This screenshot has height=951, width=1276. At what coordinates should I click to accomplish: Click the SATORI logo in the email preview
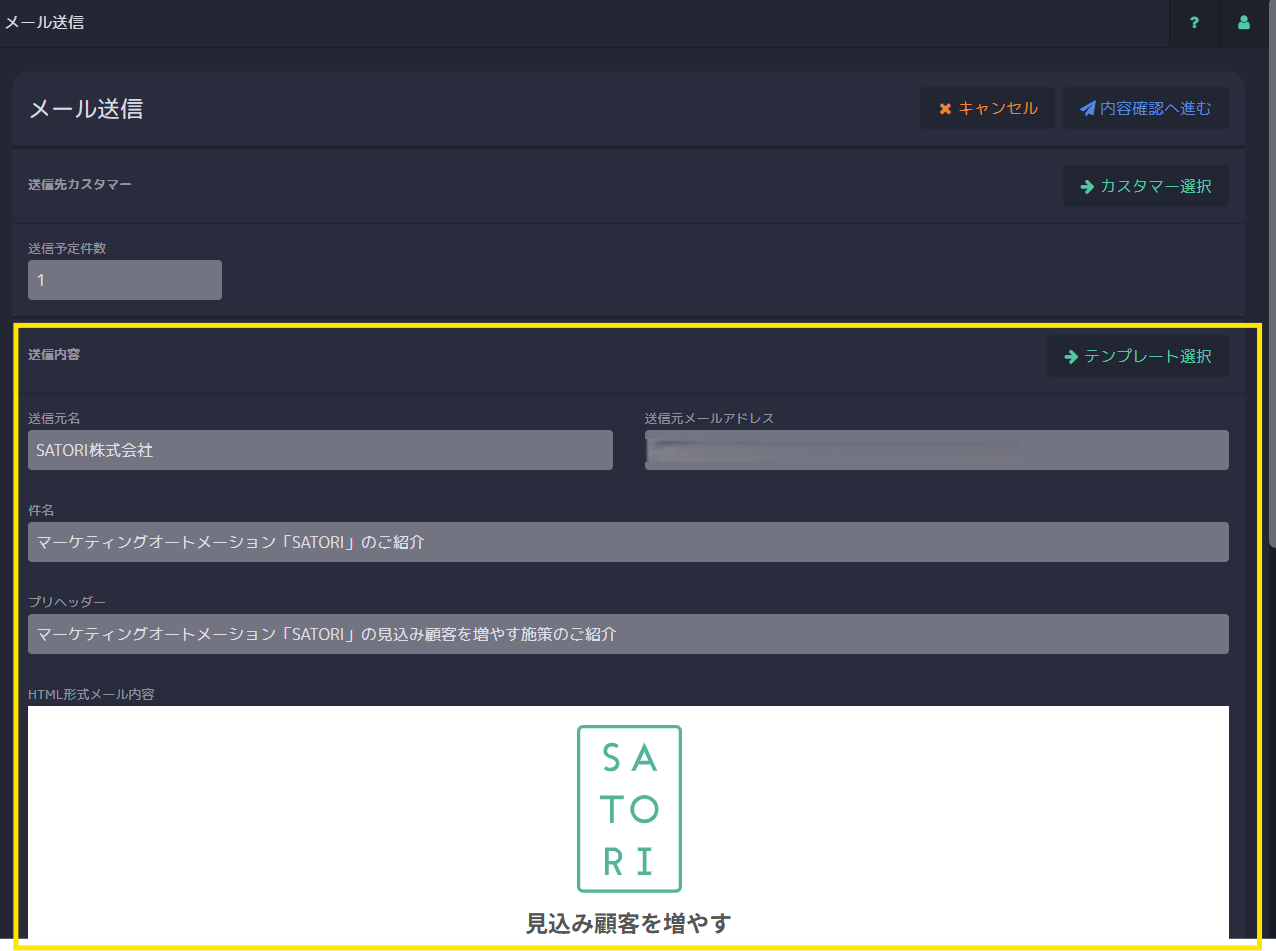628,809
